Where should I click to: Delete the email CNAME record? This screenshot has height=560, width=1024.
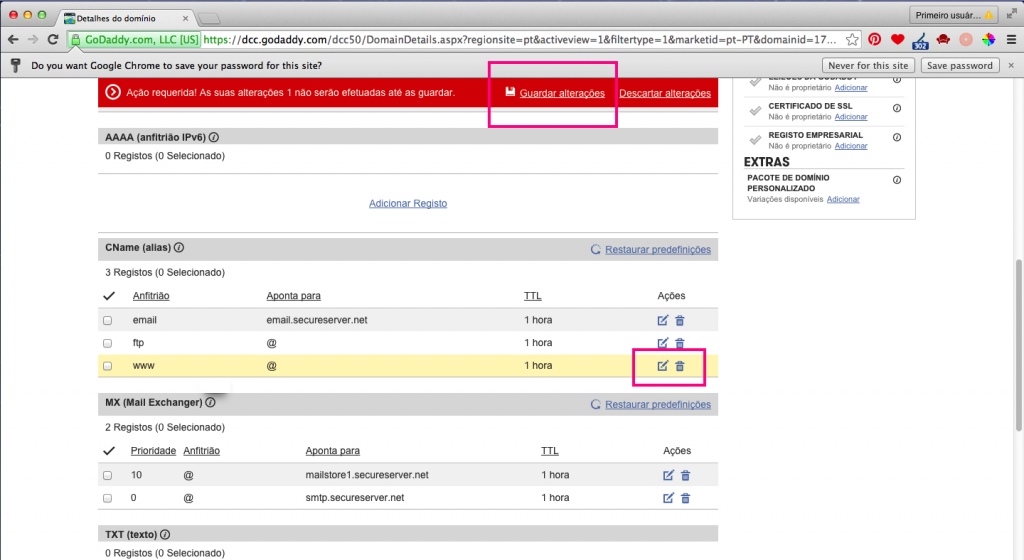pos(680,320)
